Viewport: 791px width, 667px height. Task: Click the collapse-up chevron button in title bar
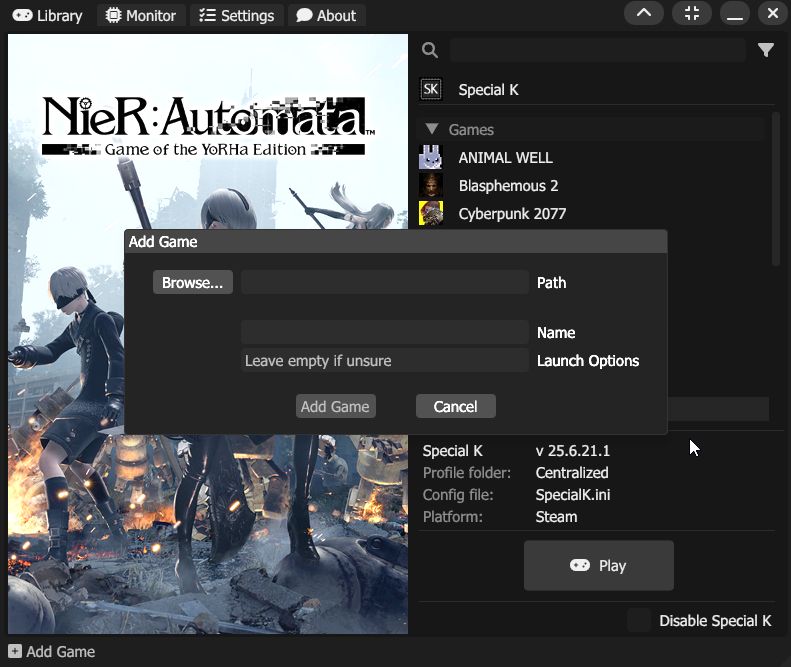pos(644,13)
